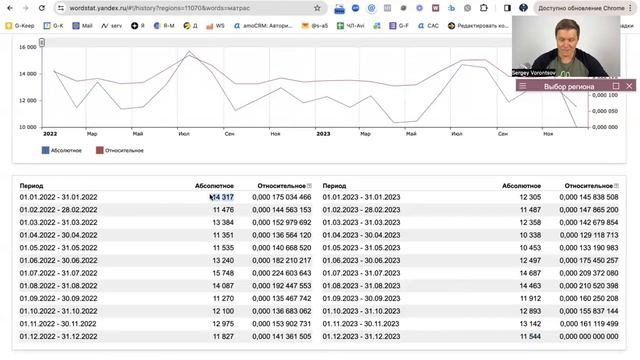Open Я bookmark
This screenshot has height=360, width=640.
click(x=138, y=26)
